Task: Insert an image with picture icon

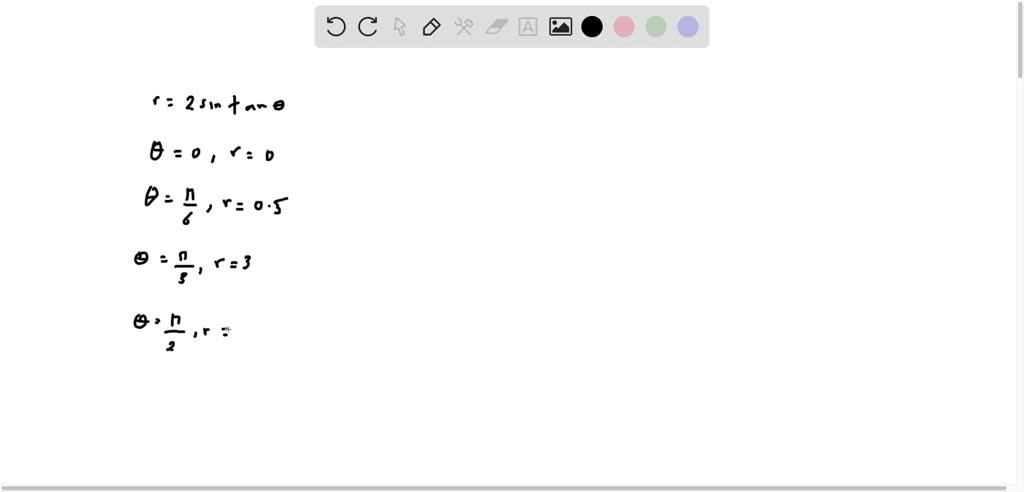Action: click(560, 27)
